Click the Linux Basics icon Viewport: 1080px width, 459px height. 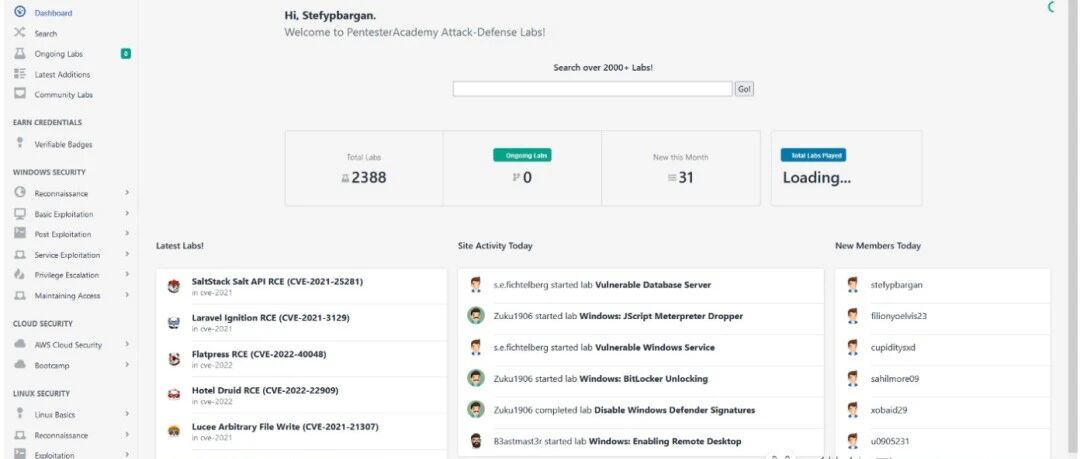(x=20, y=414)
